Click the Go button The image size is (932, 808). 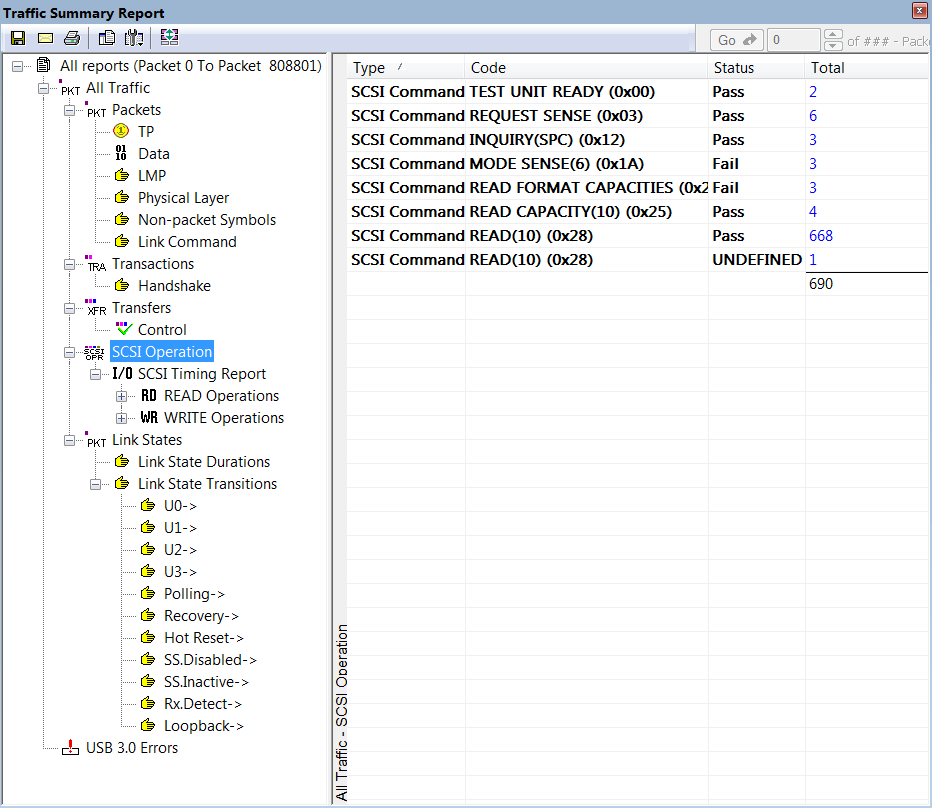736,40
